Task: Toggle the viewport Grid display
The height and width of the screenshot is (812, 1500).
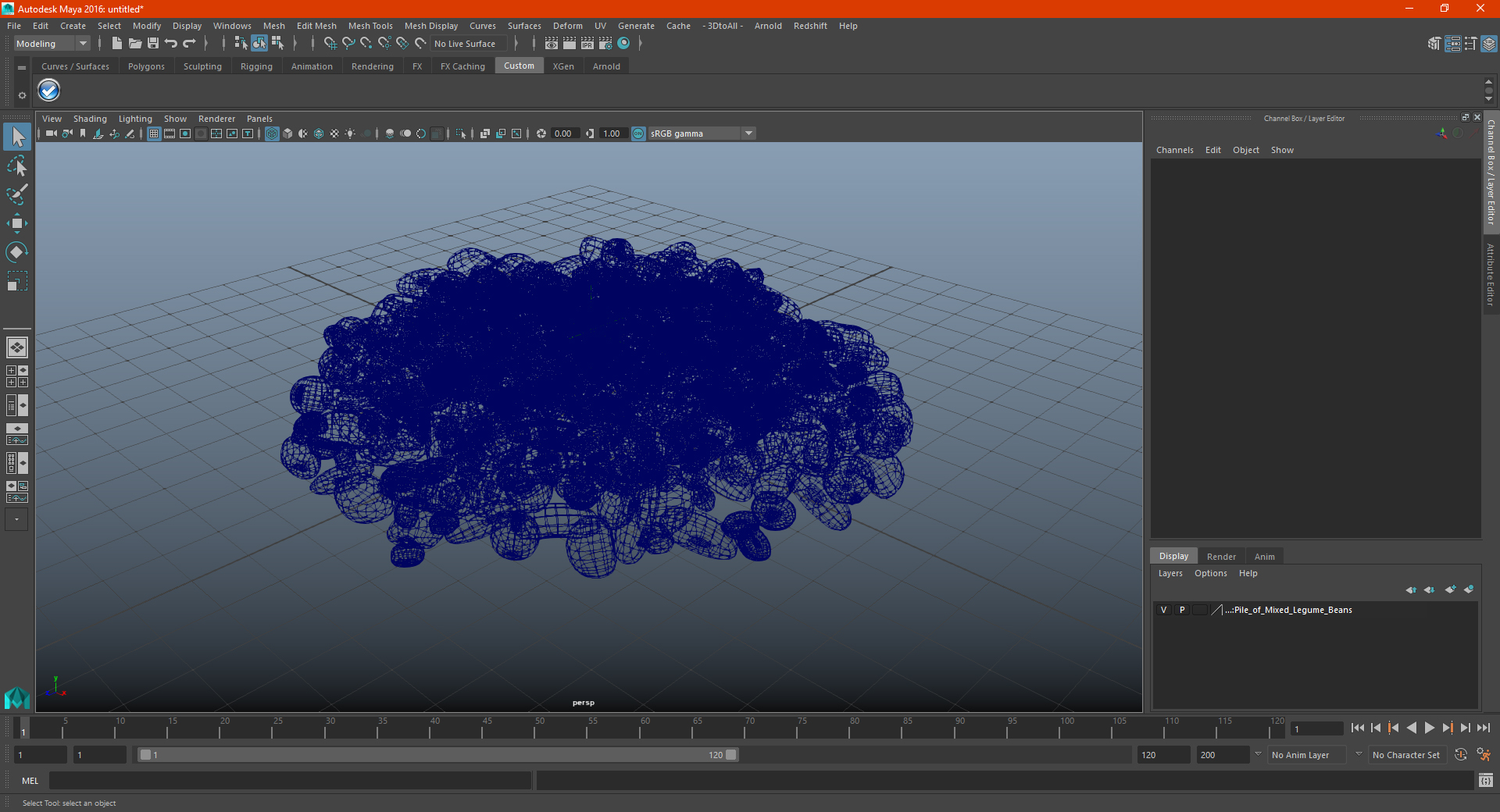Action: coord(154,134)
